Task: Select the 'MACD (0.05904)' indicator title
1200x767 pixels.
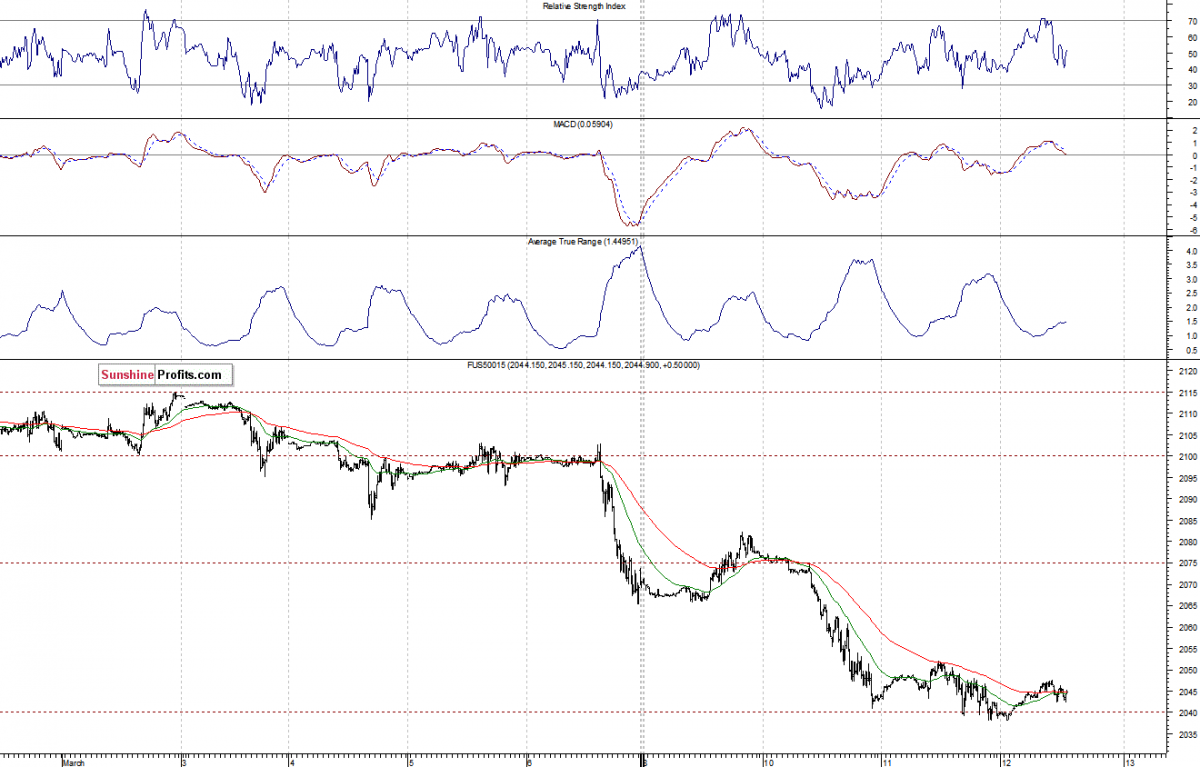Action: pos(585,124)
